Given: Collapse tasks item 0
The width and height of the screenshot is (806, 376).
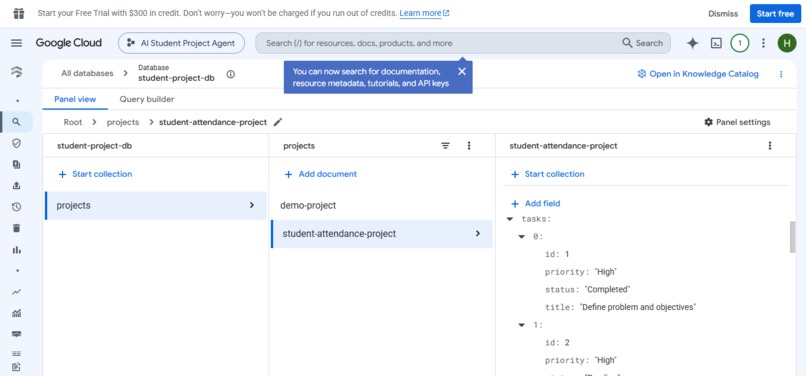Looking at the screenshot, I should 522,237.
